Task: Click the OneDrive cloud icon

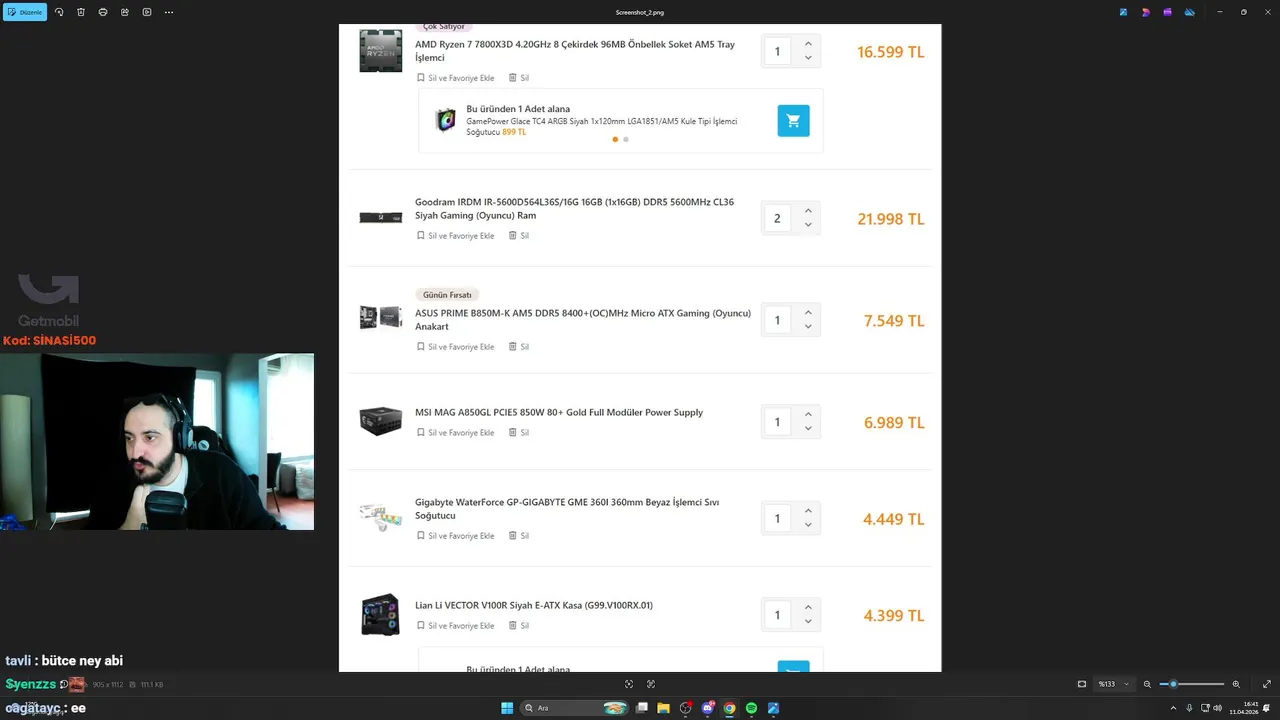Action: click(x=1190, y=12)
